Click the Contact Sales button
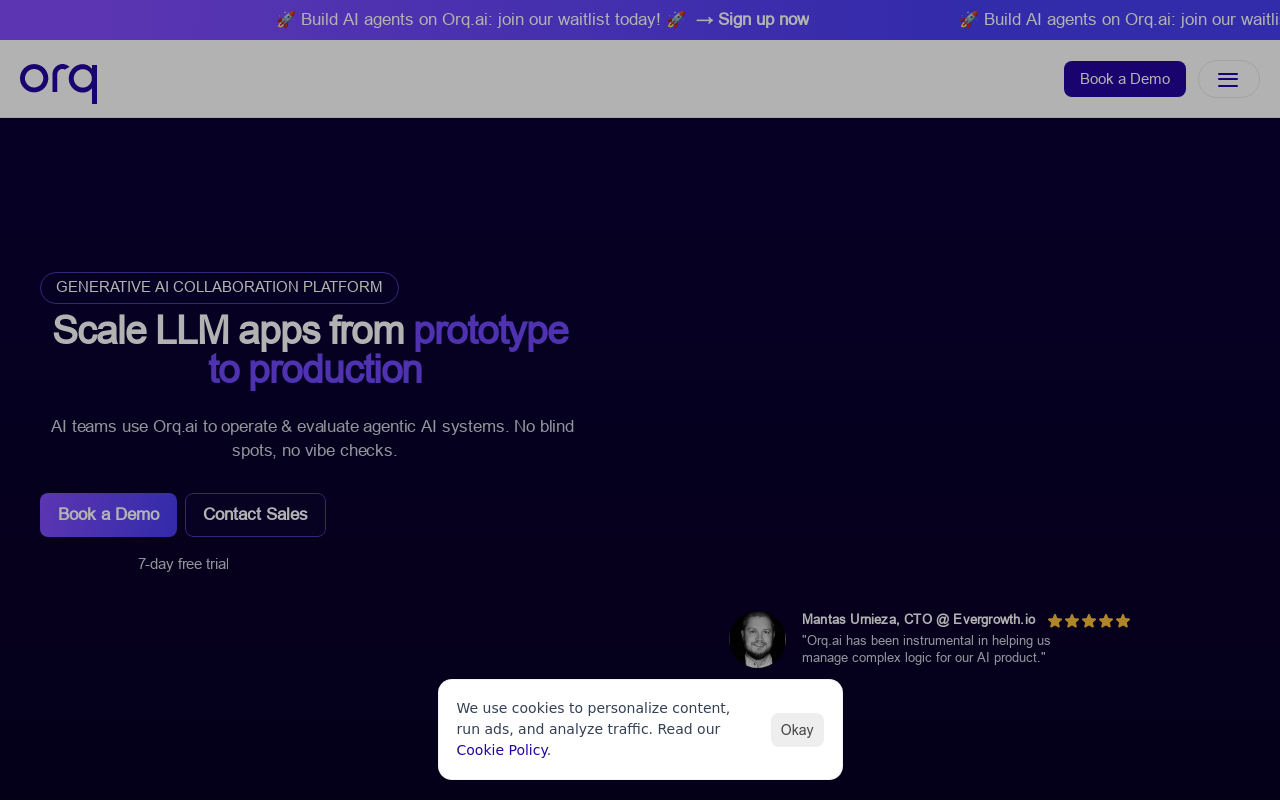This screenshot has width=1280, height=800. pyautogui.click(x=255, y=515)
